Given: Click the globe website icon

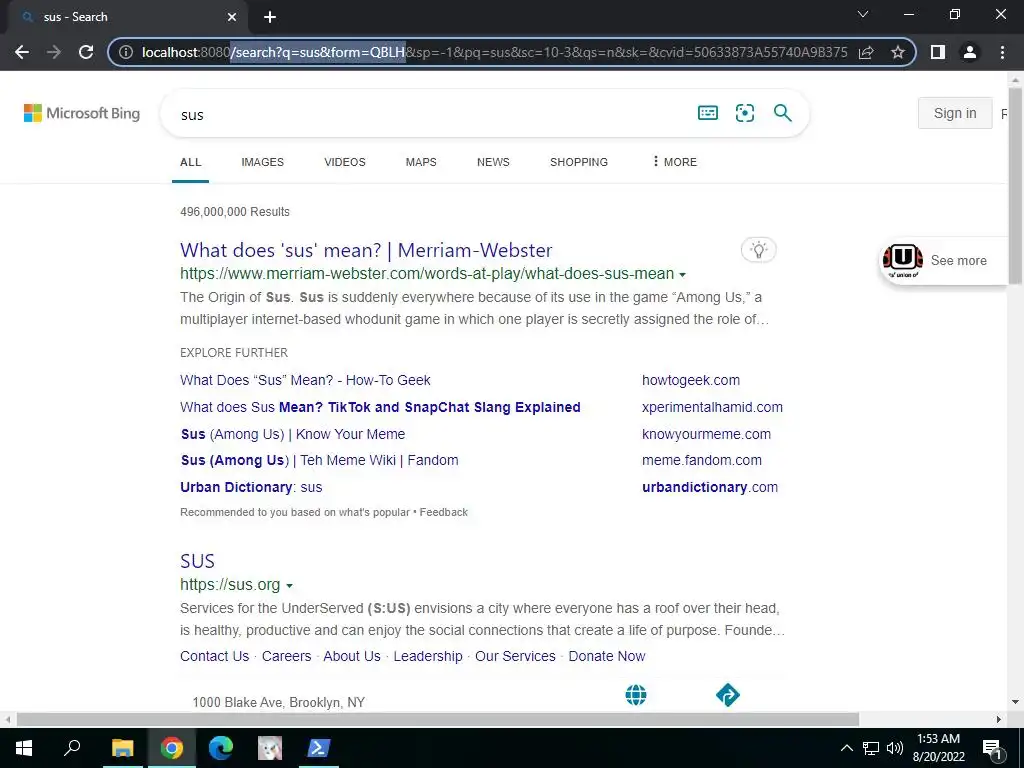Looking at the screenshot, I should coord(635,695).
